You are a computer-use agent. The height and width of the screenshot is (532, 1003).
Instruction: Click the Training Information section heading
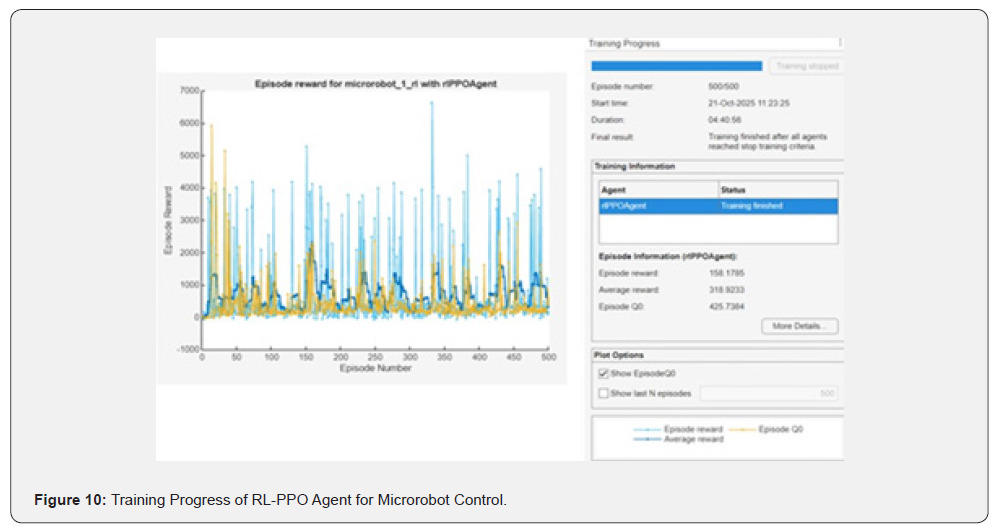point(635,166)
